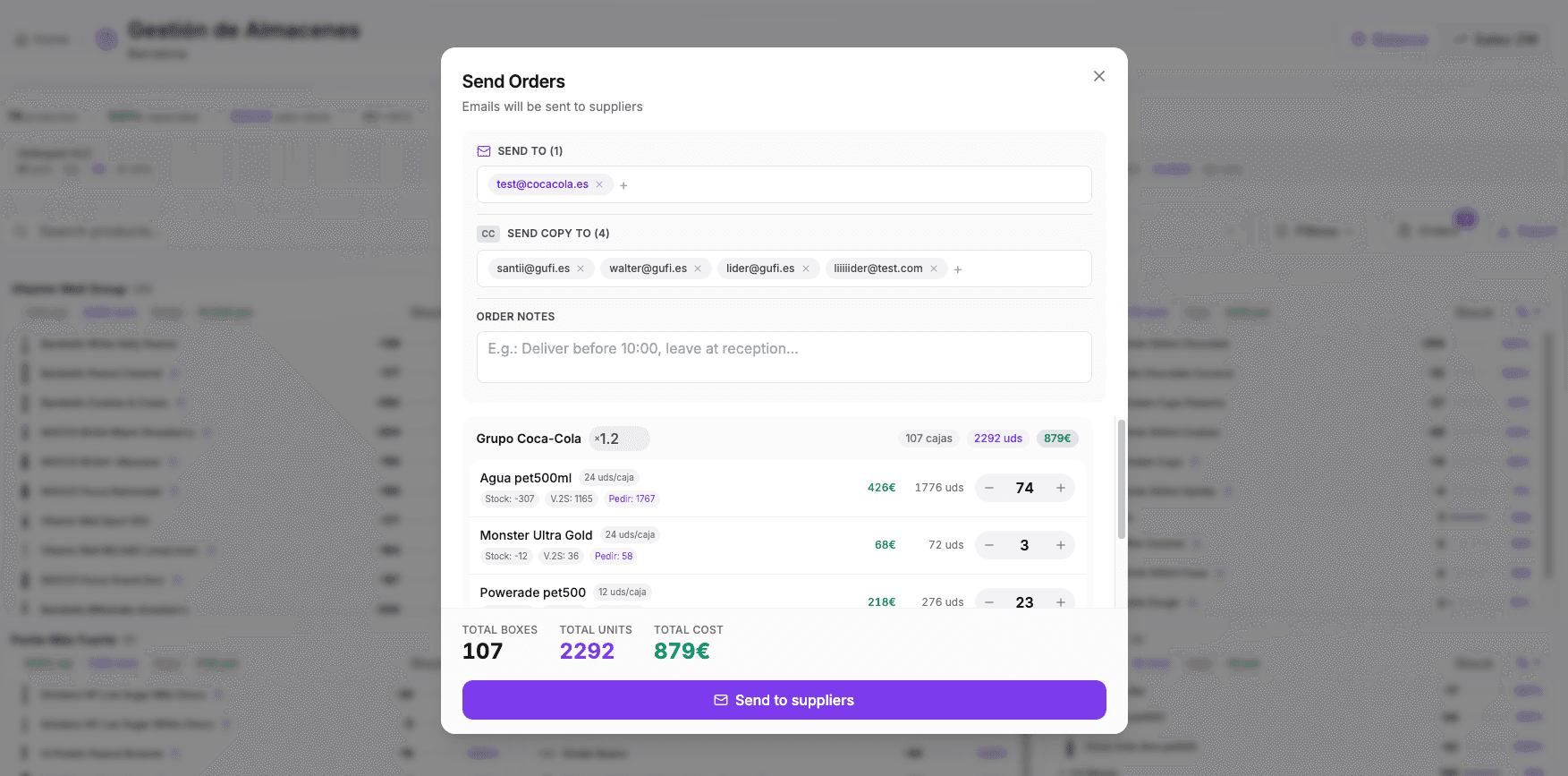The image size is (1568, 776).
Task: Remove lider@gufi.es from copy list
Action: (806, 269)
